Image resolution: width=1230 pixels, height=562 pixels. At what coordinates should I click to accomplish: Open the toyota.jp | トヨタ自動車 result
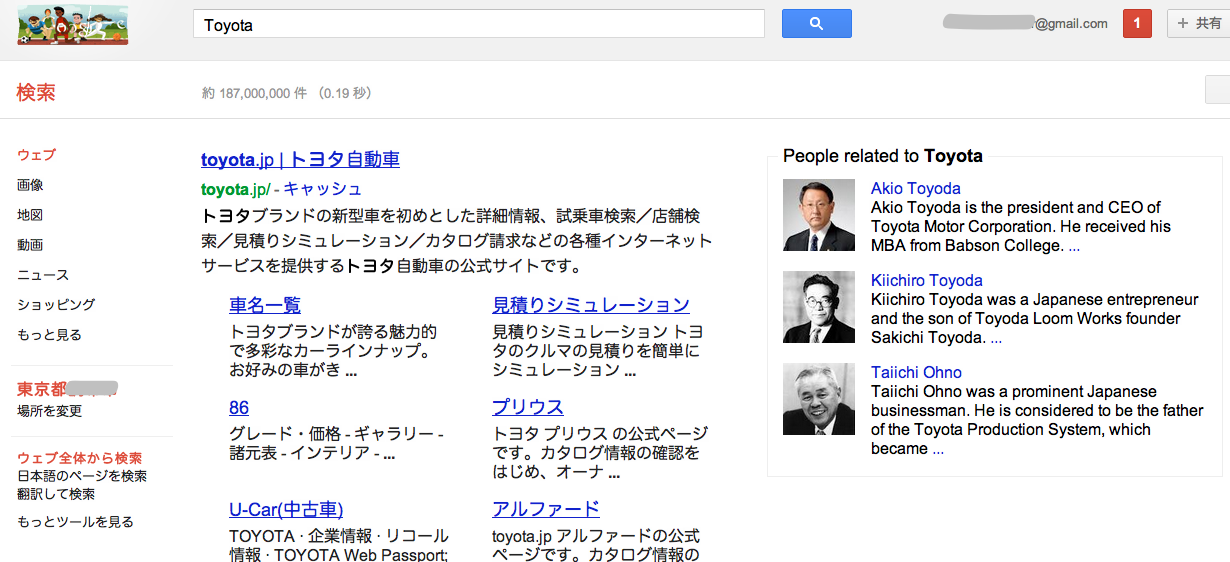point(300,160)
